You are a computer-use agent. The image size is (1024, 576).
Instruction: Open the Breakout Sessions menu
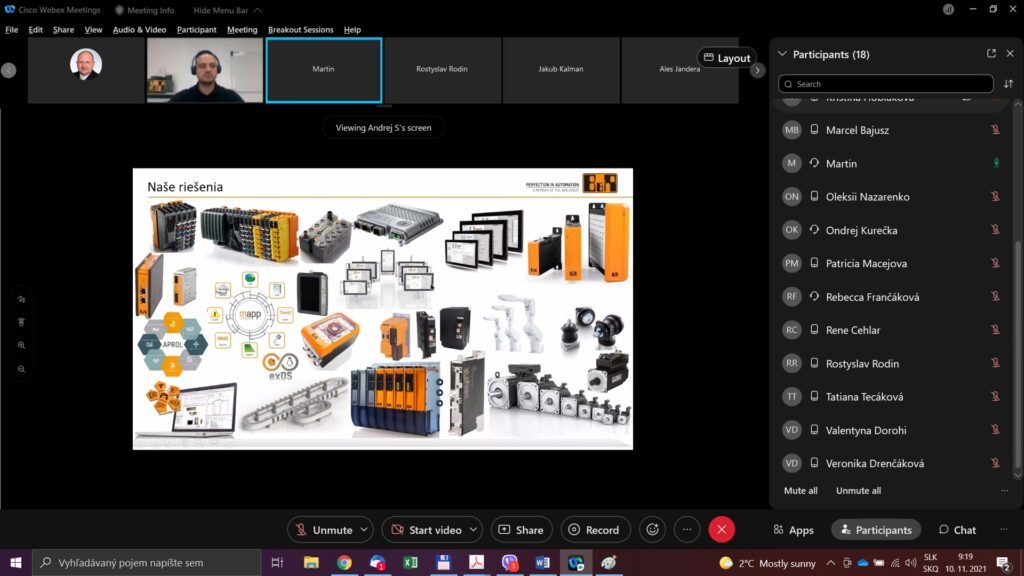click(x=300, y=30)
